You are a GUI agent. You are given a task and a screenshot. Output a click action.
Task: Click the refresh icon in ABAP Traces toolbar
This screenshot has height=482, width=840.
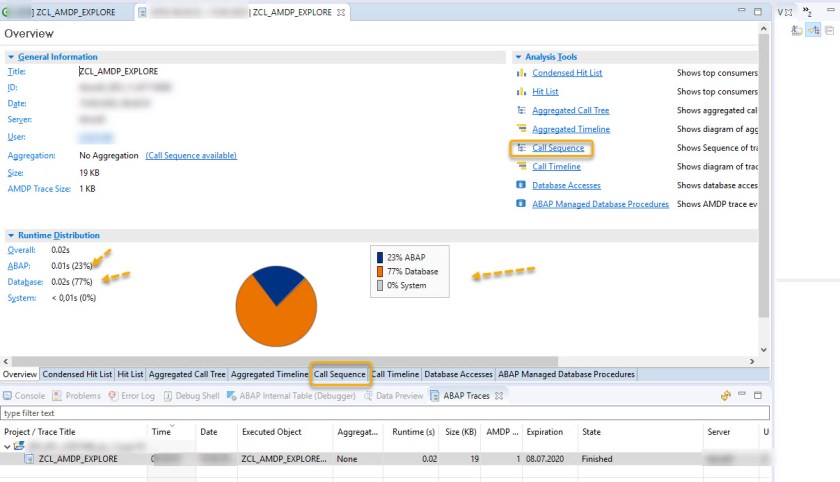point(725,396)
